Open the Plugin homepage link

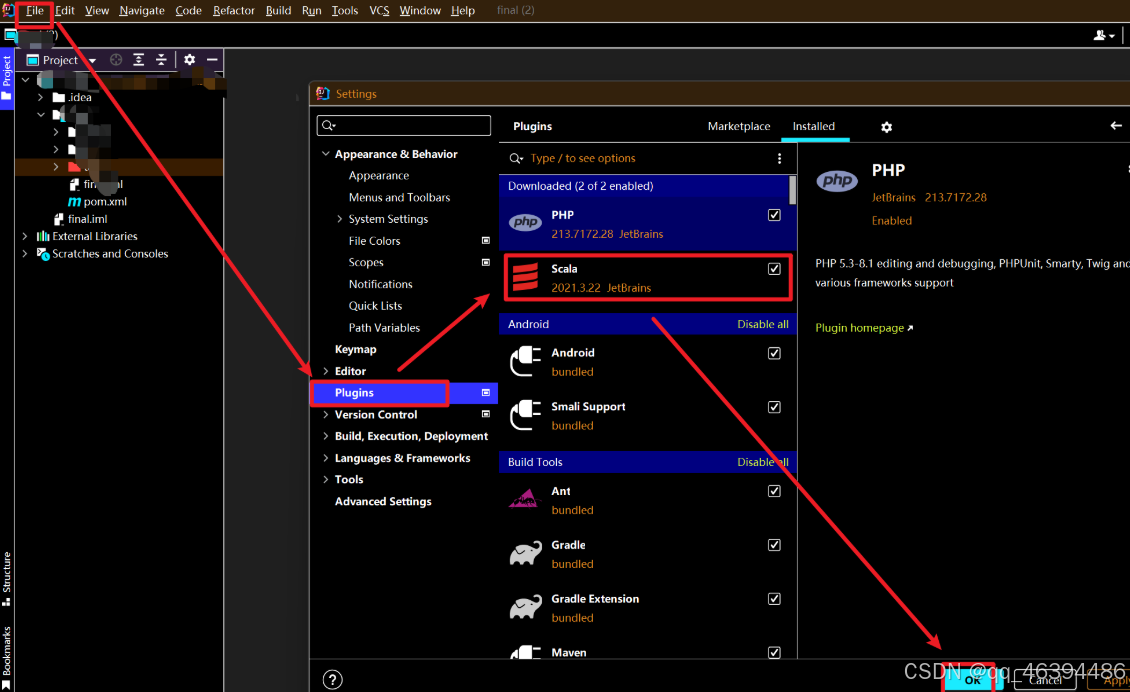(x=863, y=328)
